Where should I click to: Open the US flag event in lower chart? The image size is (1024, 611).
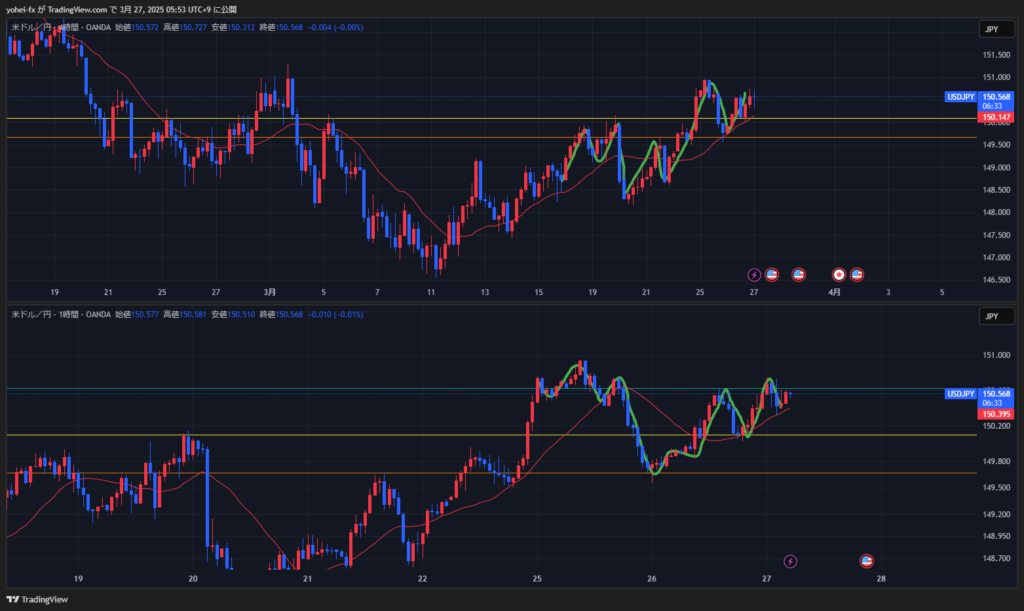tap(866, 561)
